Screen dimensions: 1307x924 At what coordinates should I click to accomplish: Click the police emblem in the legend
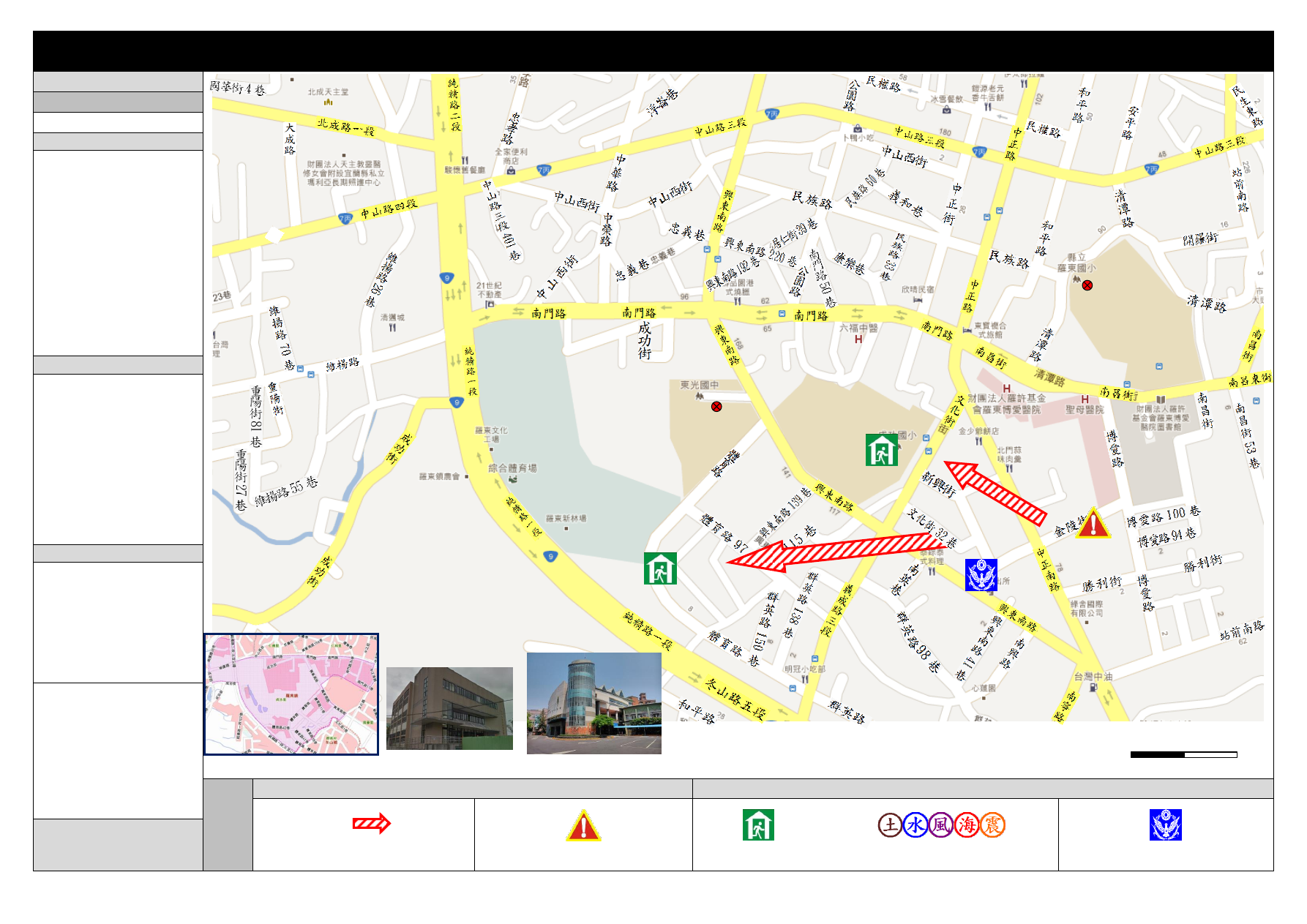pos(1166,825)
